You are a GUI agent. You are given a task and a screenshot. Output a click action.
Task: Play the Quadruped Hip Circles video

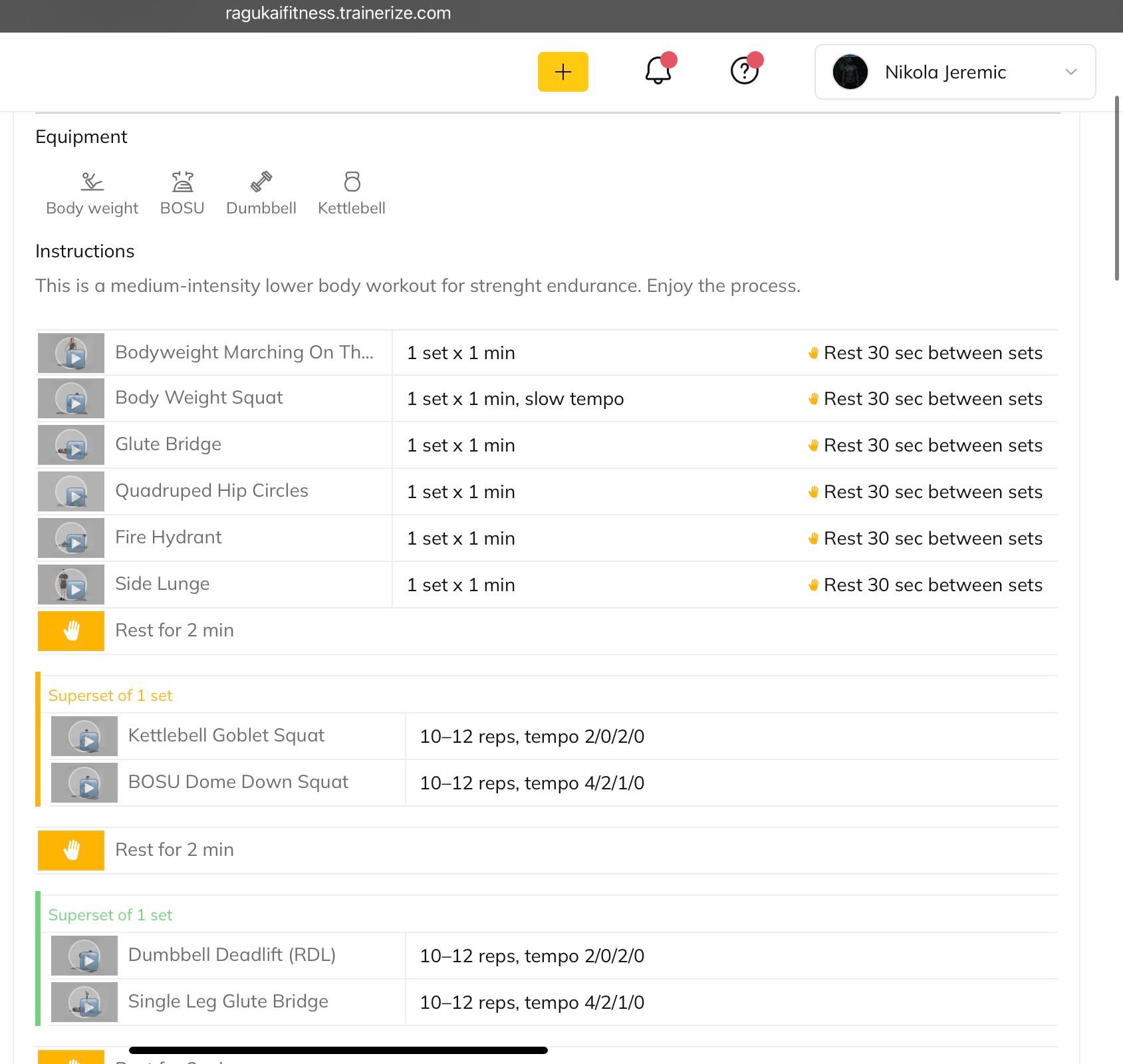click(x=71, y=491)
